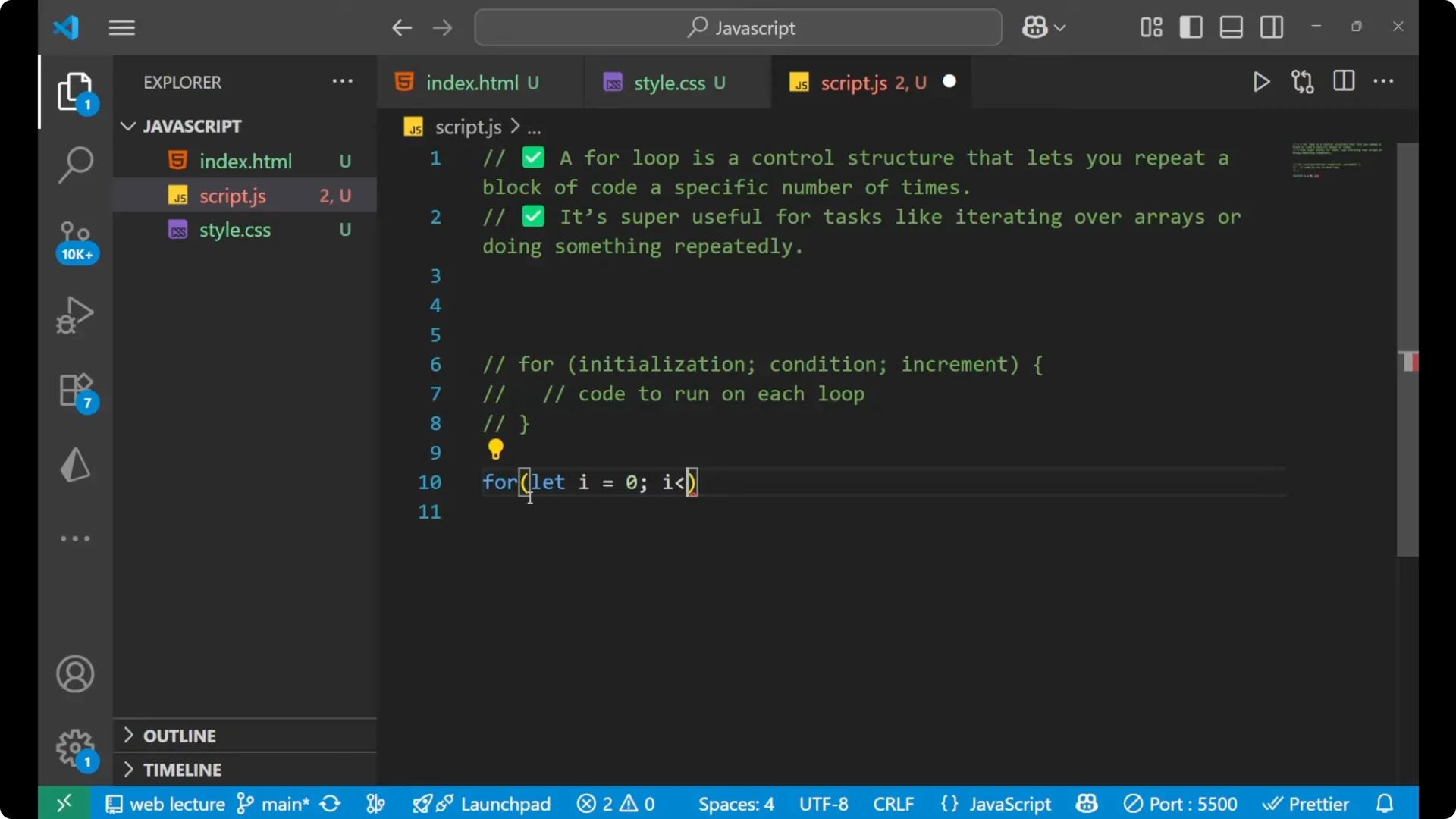Toggle the Primary Side Bar visibility
Image resolution: width=1456 pixels, height=819 pixels.
1191,27
